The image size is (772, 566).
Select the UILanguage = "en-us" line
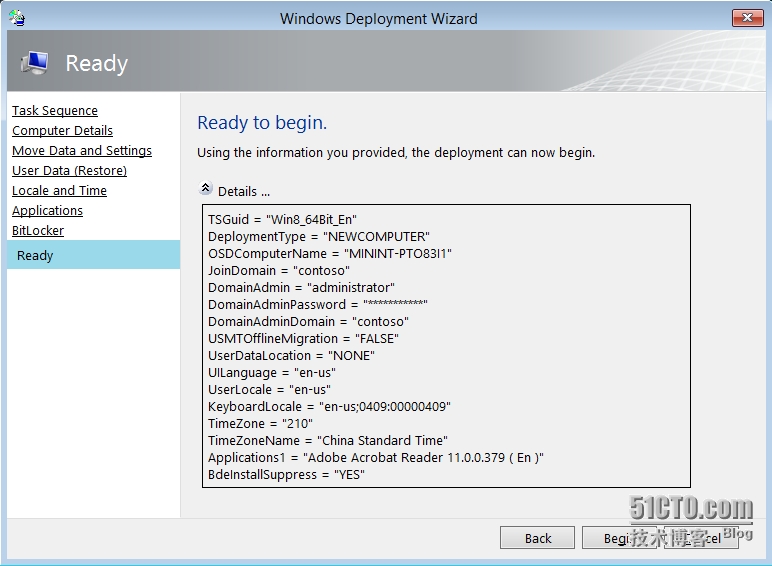tap(272, 373)
